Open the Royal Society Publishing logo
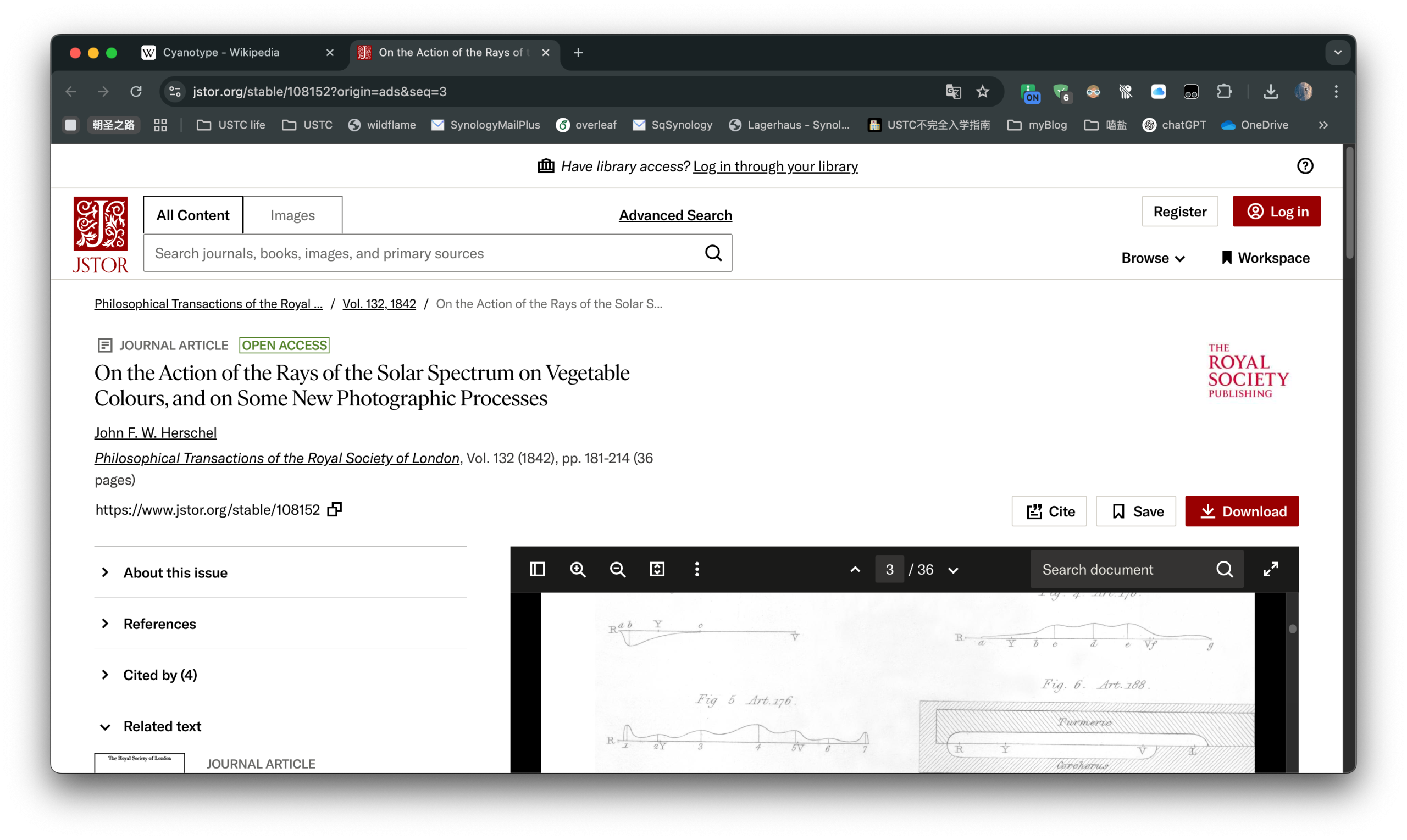 tap(1248, 371)
